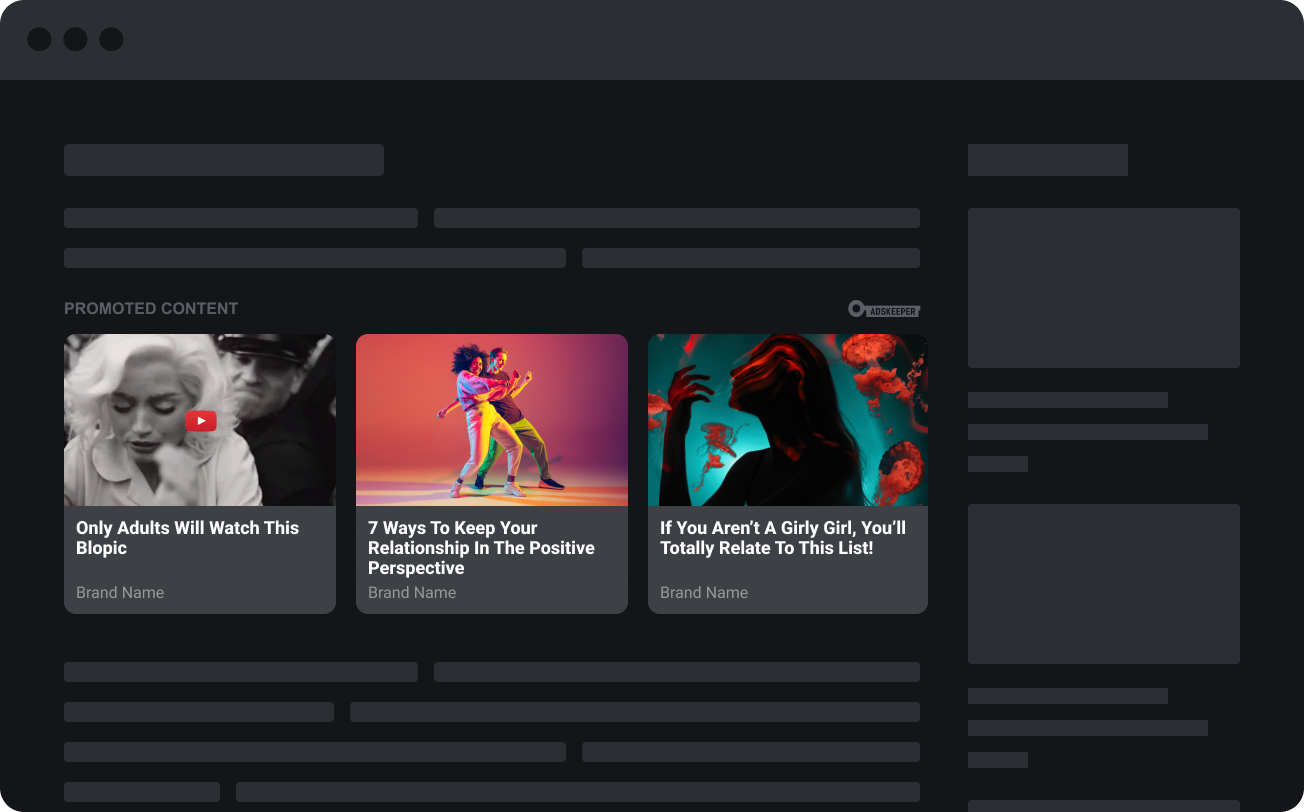Open the '7 Ways To Keep Your Relationship' headline
This screenshot has height=812, width=1304.
coord(481,548)
